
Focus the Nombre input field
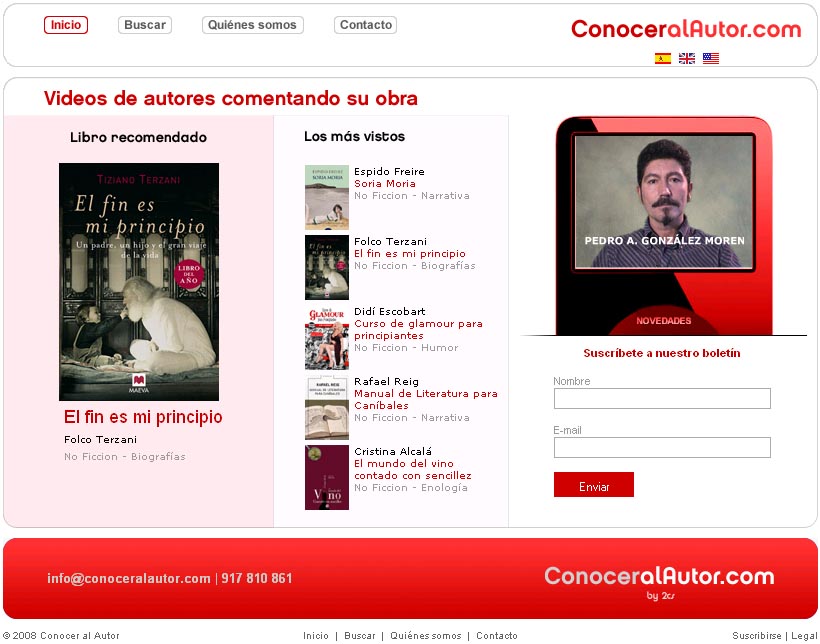coord(662,399)
